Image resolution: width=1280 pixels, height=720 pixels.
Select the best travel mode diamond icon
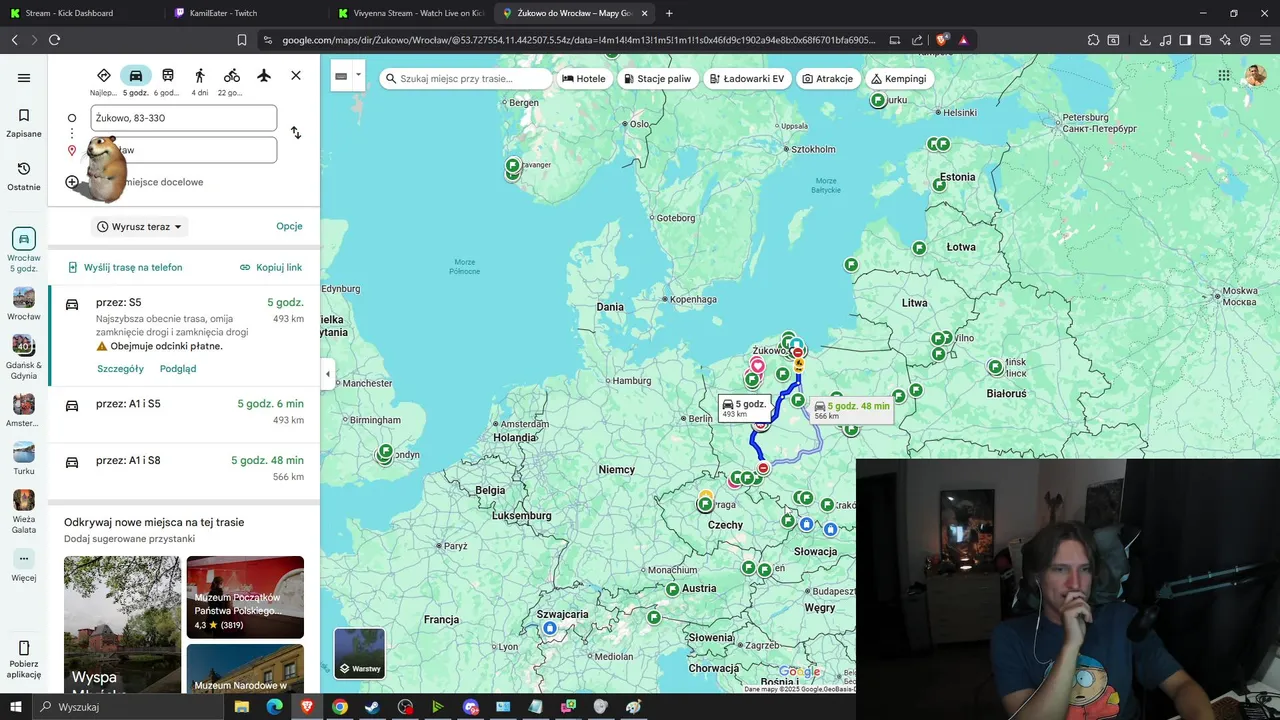[x=104, y=76]
